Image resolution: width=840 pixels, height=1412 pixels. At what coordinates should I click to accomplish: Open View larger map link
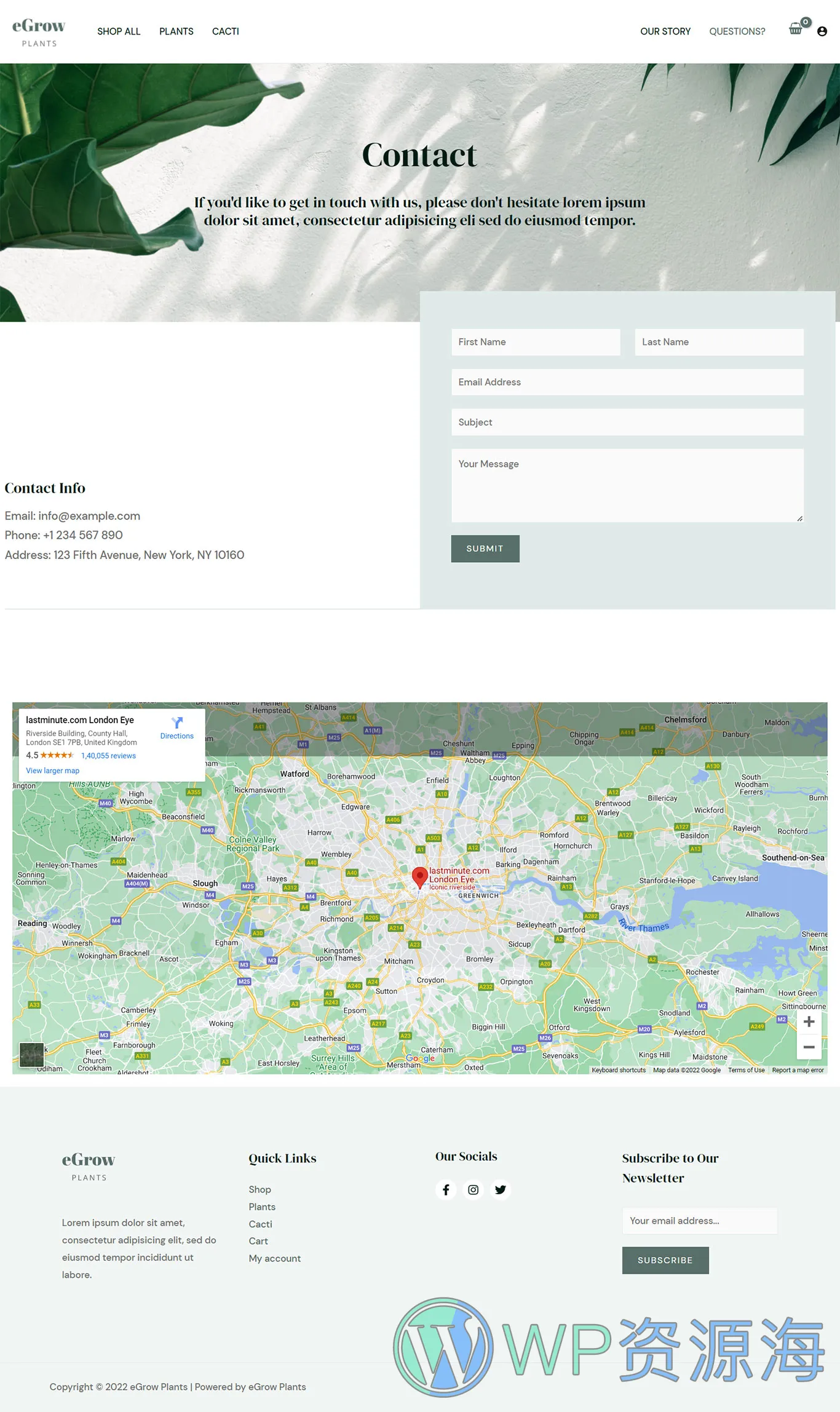pos(52,771)
